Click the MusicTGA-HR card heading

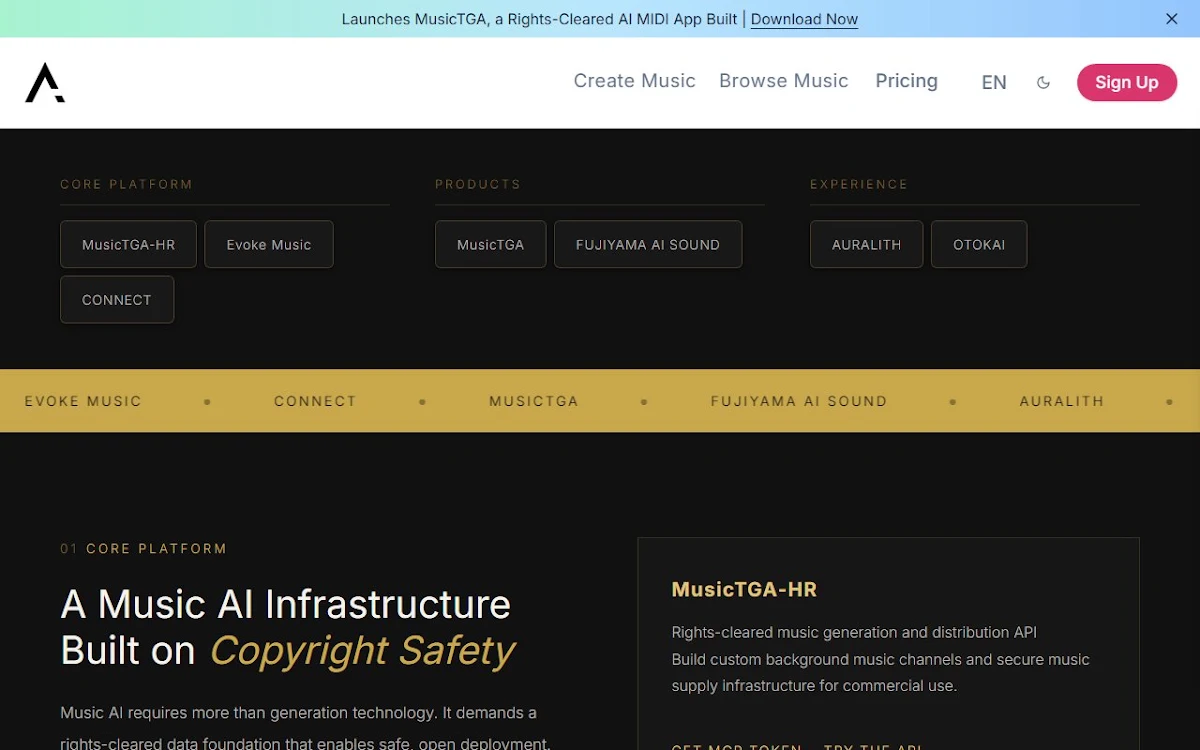click(744, 589)
